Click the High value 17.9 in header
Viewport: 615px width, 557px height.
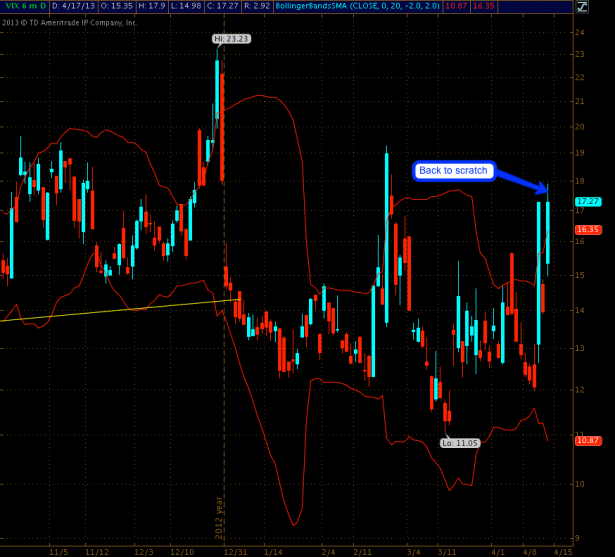point(163,6)
